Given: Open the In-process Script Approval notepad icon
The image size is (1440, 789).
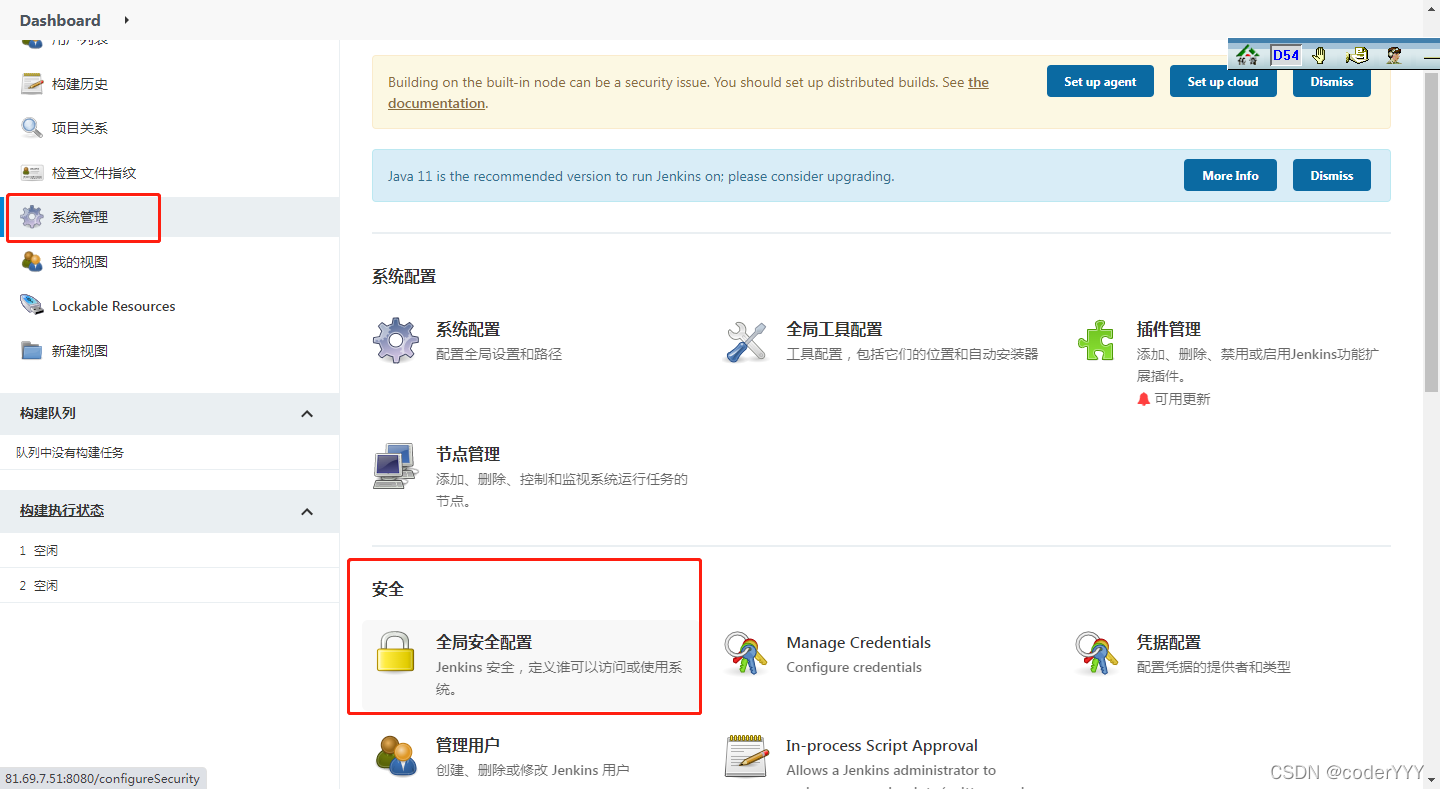Looking at the screenshot, I should point(746,757).
